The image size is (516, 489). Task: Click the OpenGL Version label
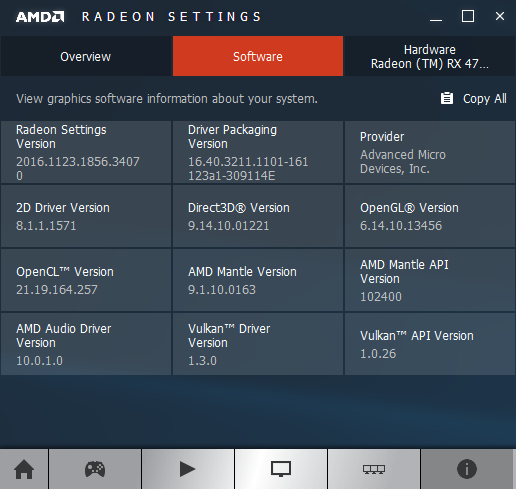tap(409, 208)
